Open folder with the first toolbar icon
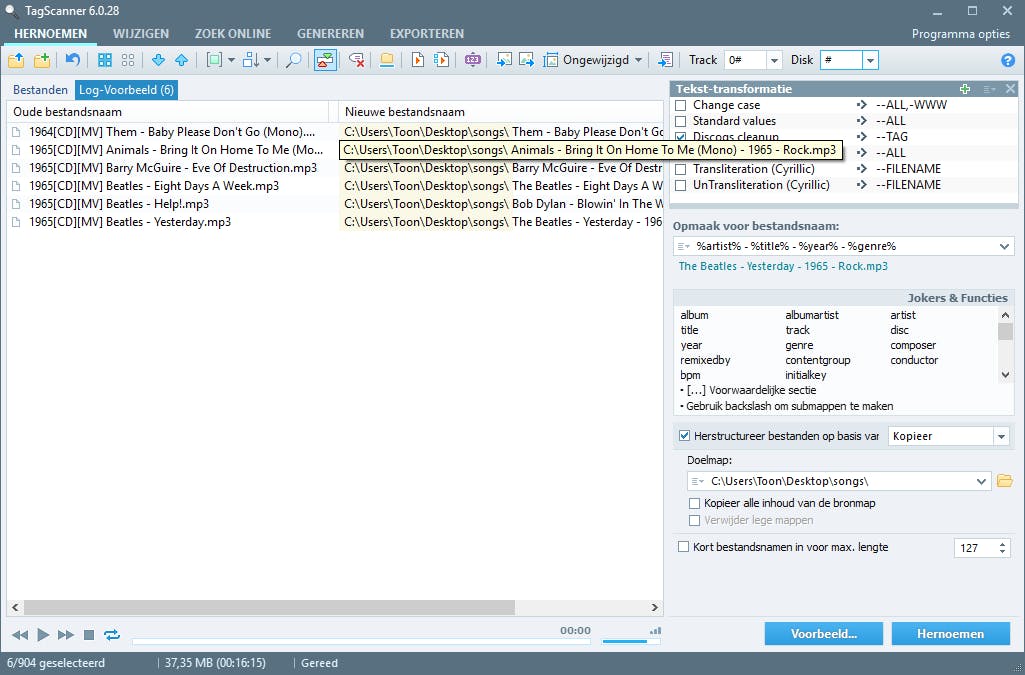The height and width of the screenshot is (675, 1025). pyautogui.click(x=16, y=60)
